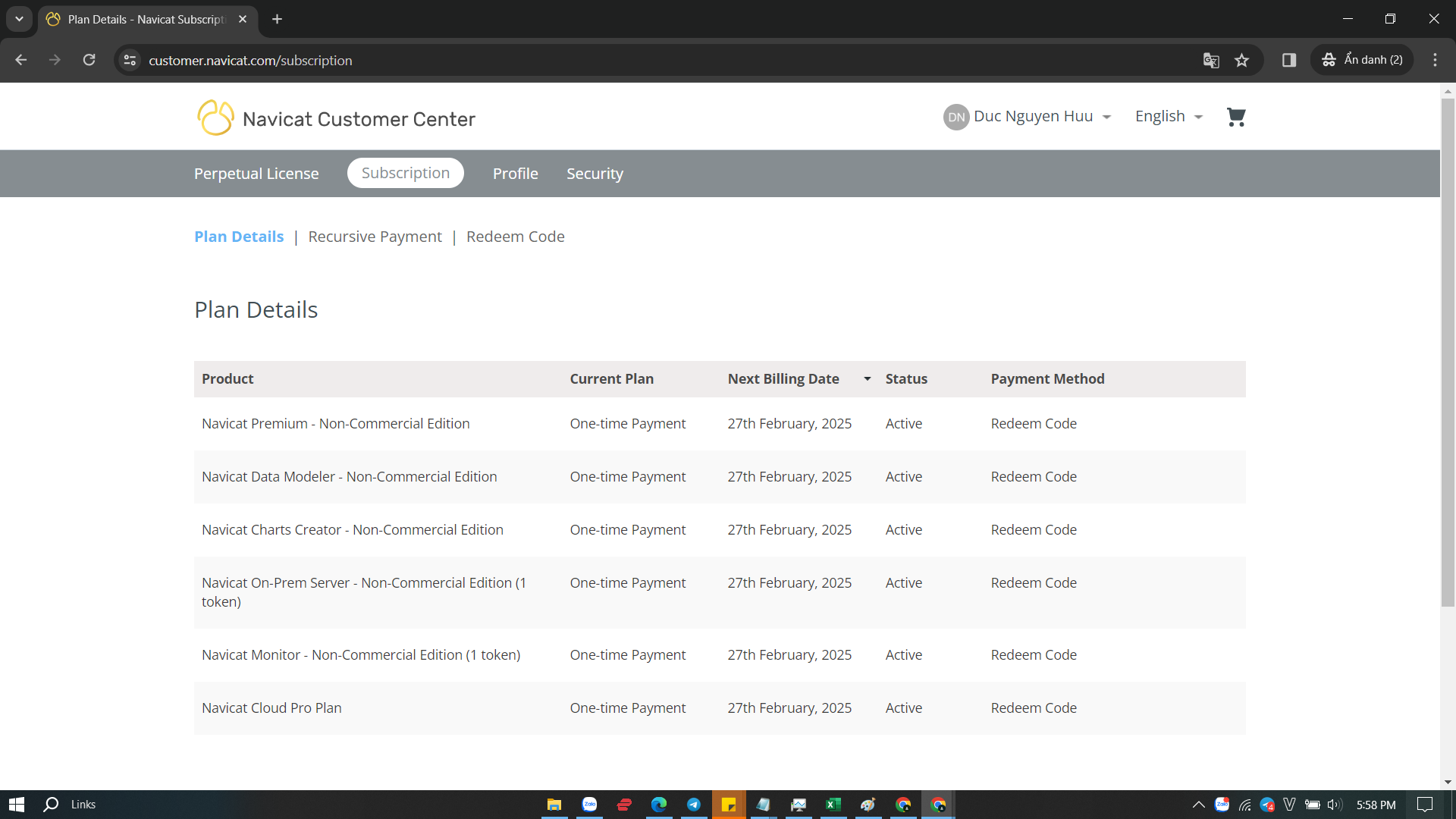The height and width of the screenshot is (819, 1456).
Task: Click the Product column header
Action: (227, 379)
